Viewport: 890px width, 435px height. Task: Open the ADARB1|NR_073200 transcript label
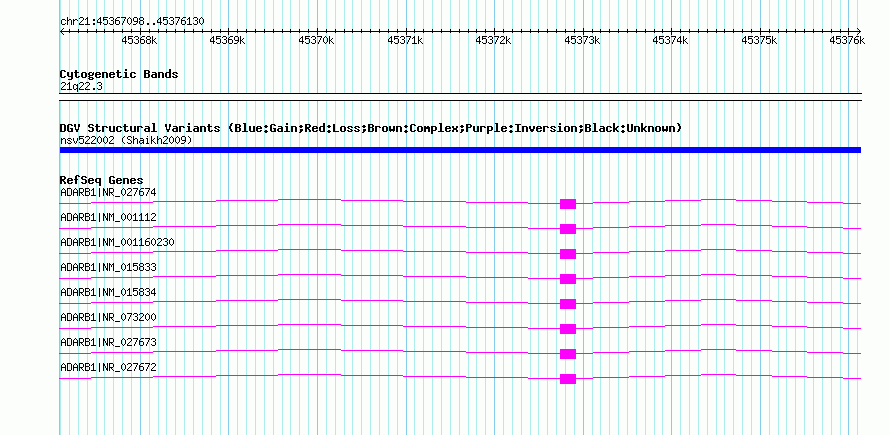(108, 317)
